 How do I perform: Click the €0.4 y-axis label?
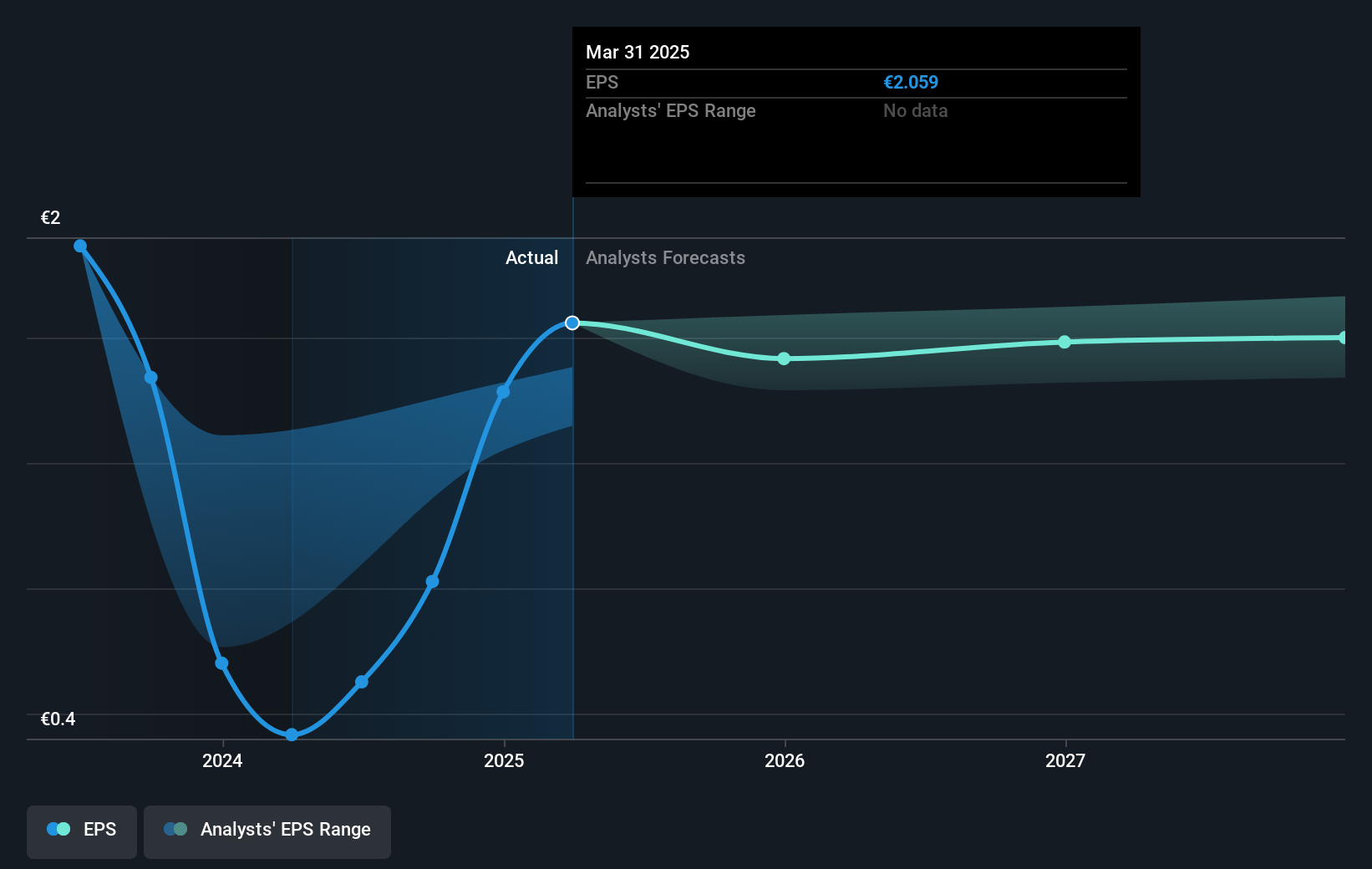pyautogui.click(x=58, y=719)
